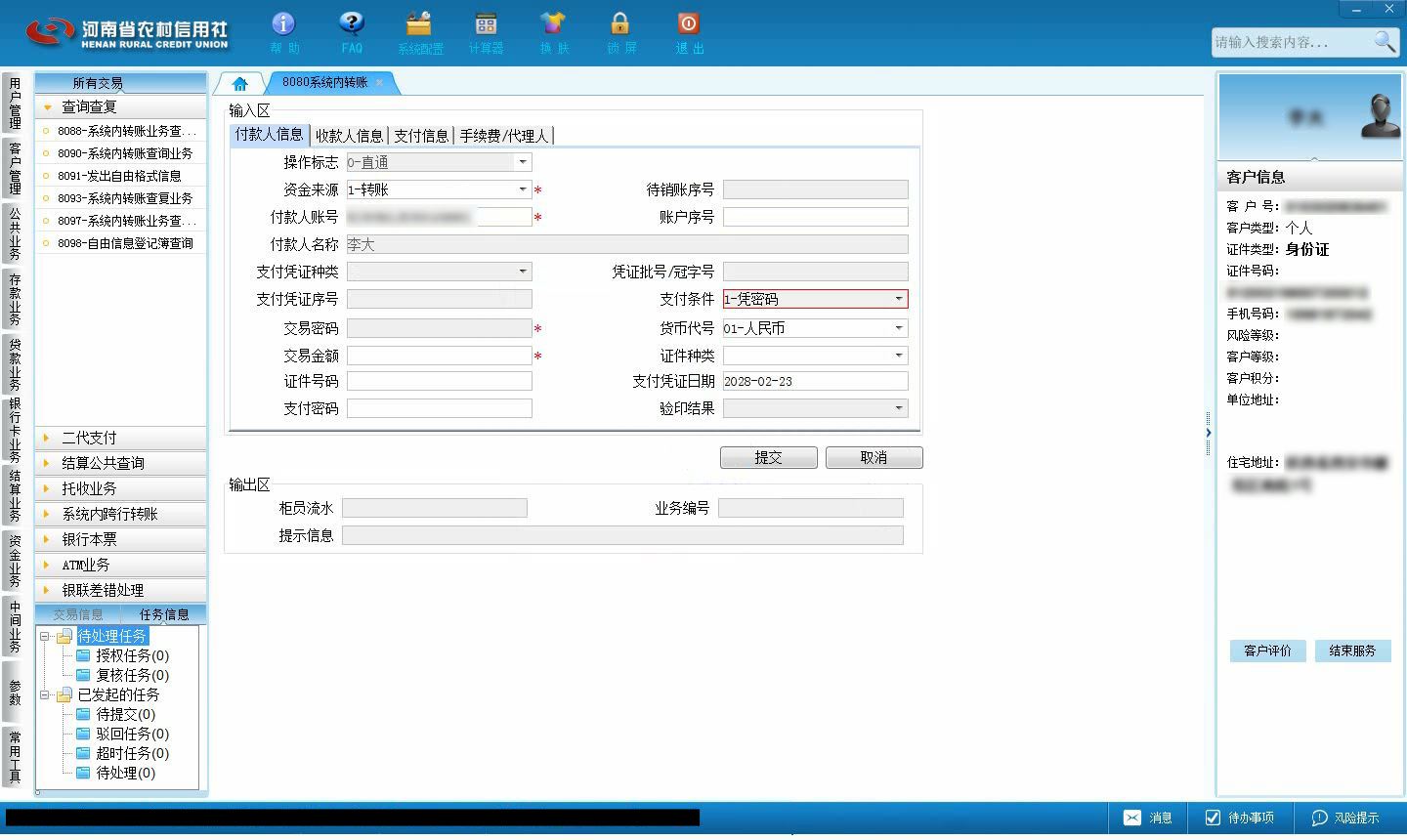Screen dimensions: 1407x840
Task: Open 8091-发出自由格式信息
Action: 120,176
